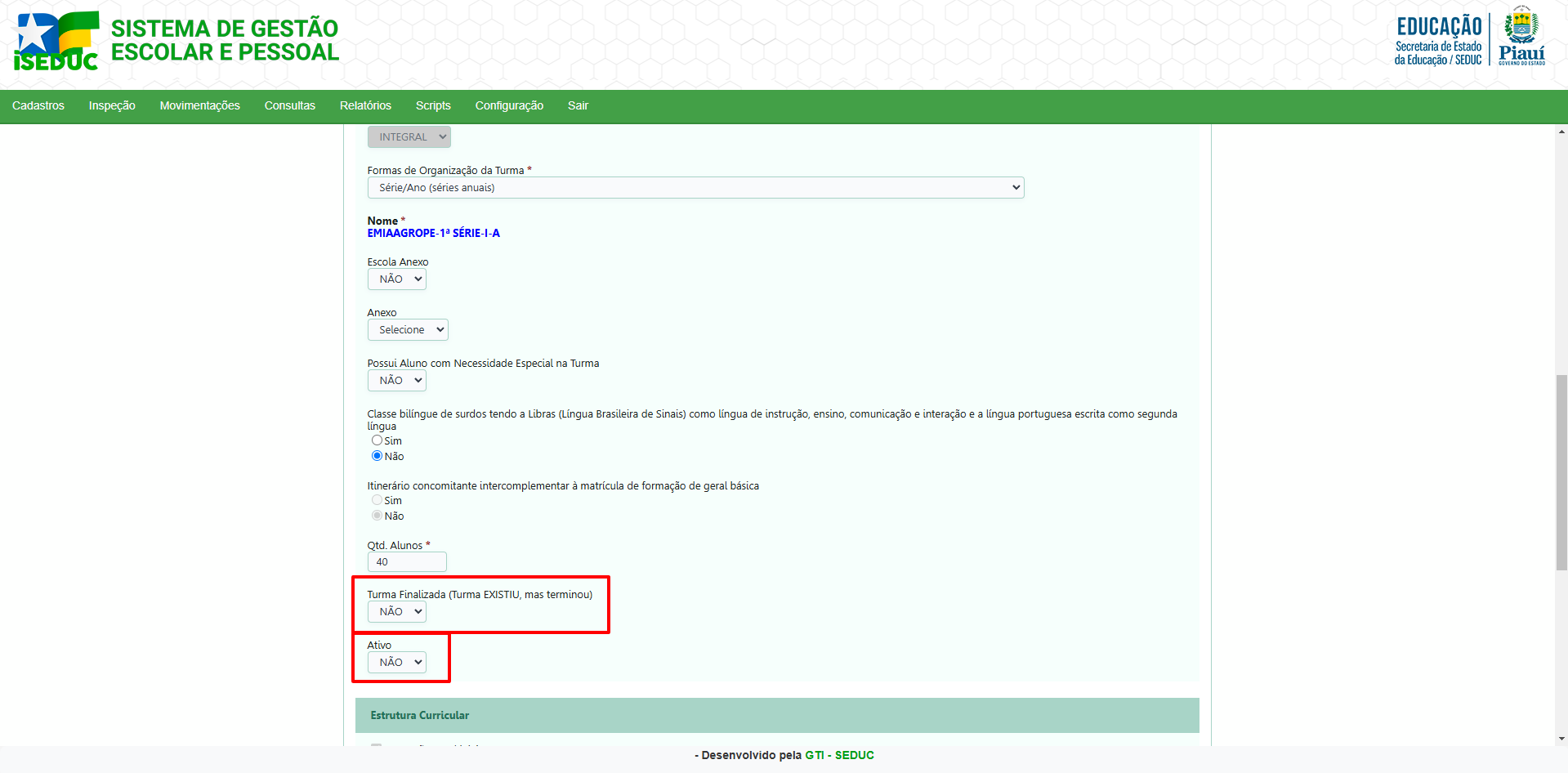Open the Turma Finalizada dropdown
The image size is (1568, 773).
(x=397, y=612)
